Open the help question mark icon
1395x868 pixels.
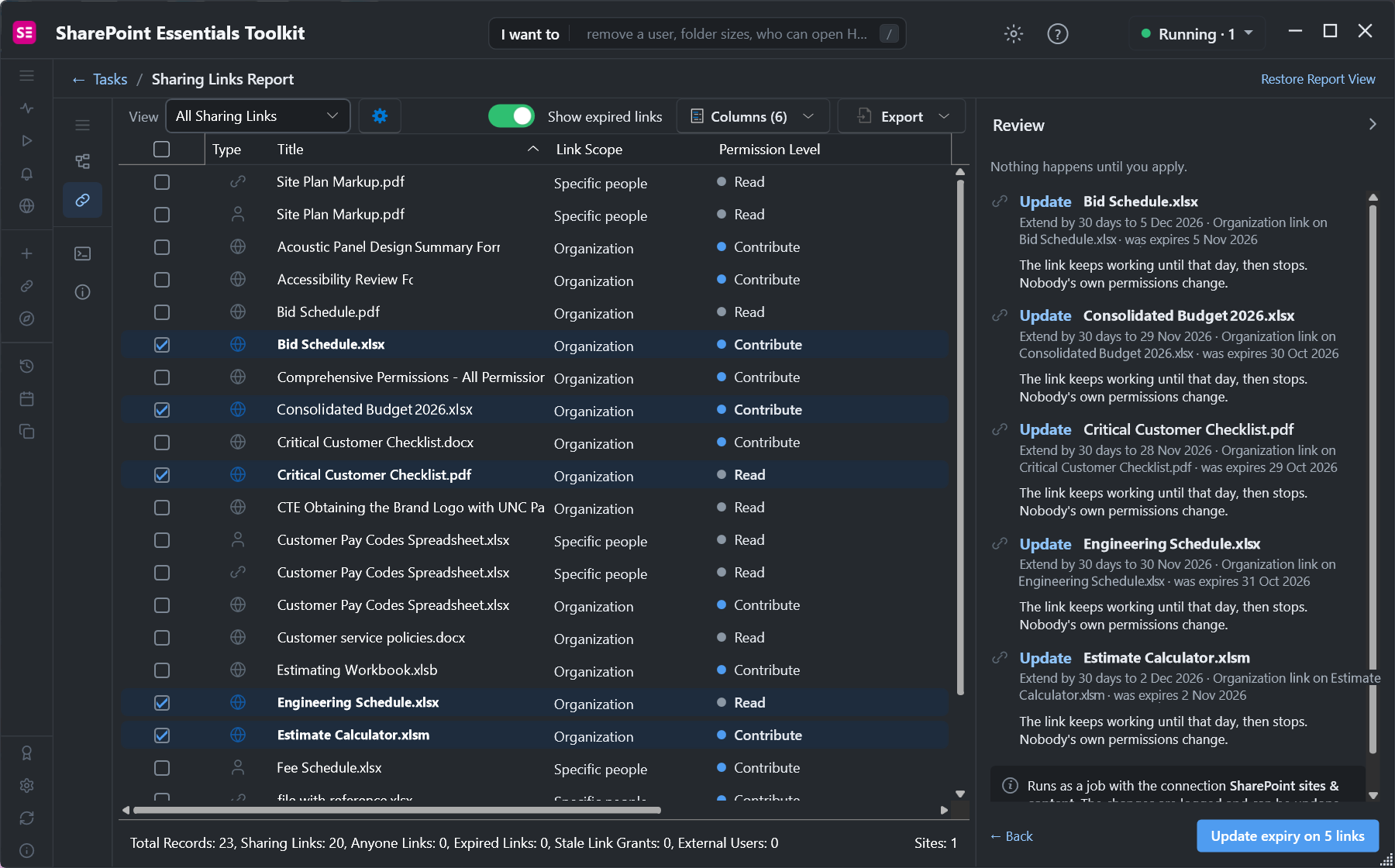point(1058,33)
